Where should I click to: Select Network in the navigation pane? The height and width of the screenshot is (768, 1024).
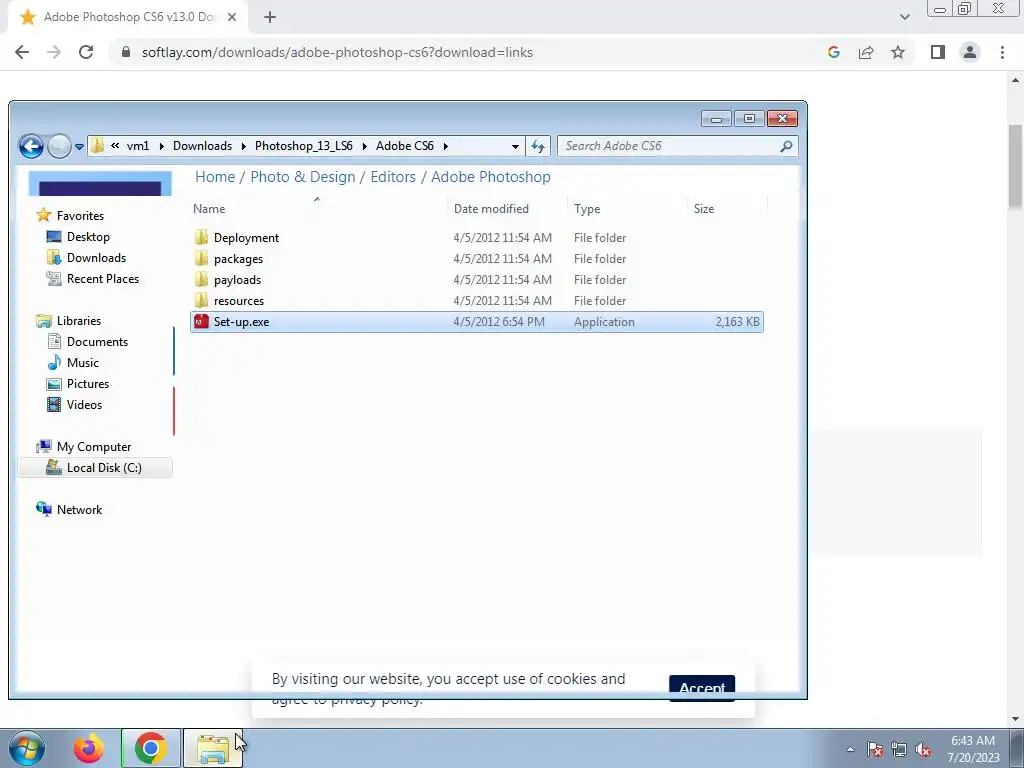[x=80, y=509]
